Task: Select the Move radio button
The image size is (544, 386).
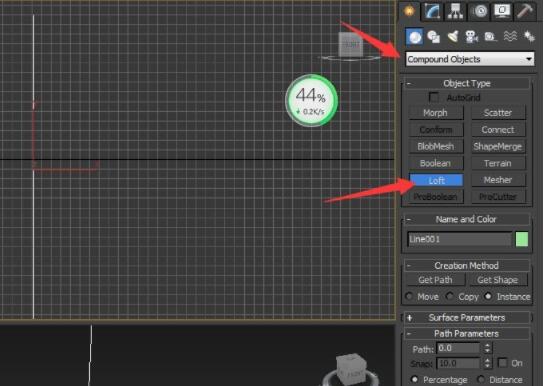Action: click(x=409, y=297)
